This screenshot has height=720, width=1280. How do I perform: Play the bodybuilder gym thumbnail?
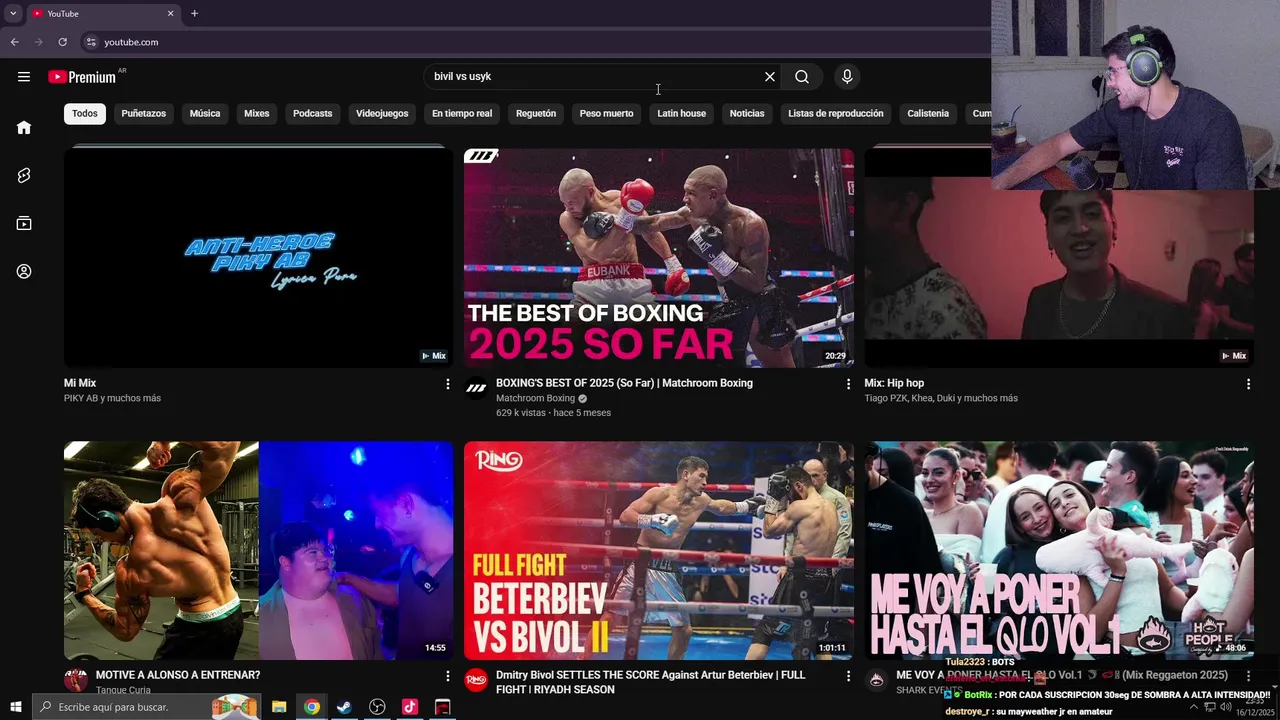[x=258, y=551]
